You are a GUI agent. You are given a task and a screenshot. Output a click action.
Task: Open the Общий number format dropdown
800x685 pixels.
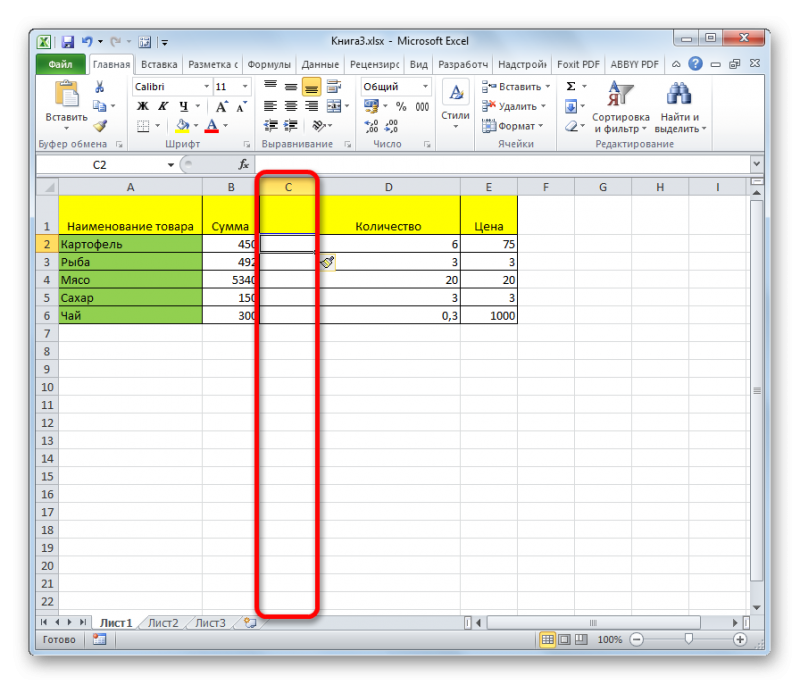click(x=425, y=87)
